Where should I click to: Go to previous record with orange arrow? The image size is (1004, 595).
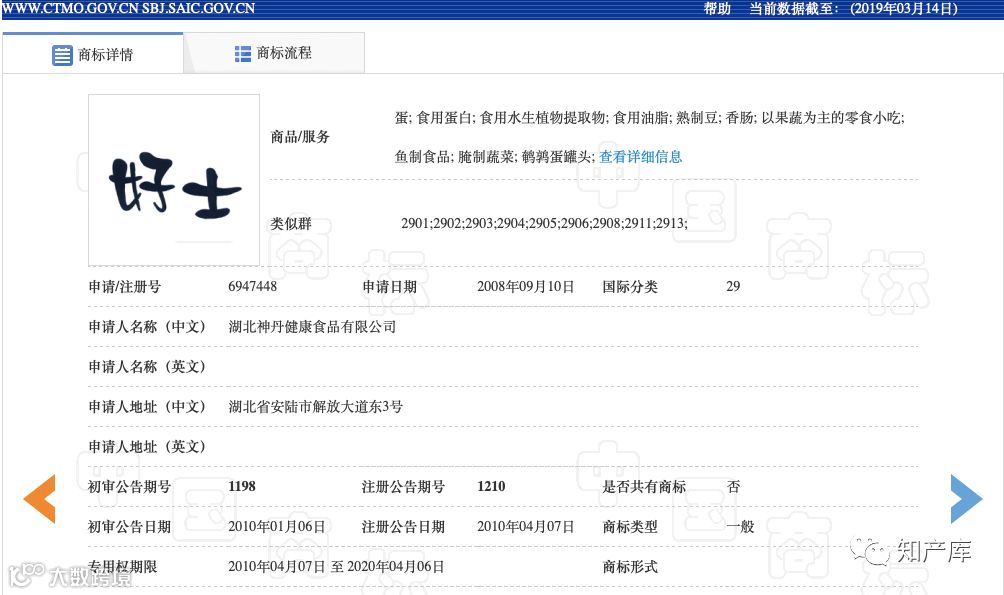tap(40, 498)
